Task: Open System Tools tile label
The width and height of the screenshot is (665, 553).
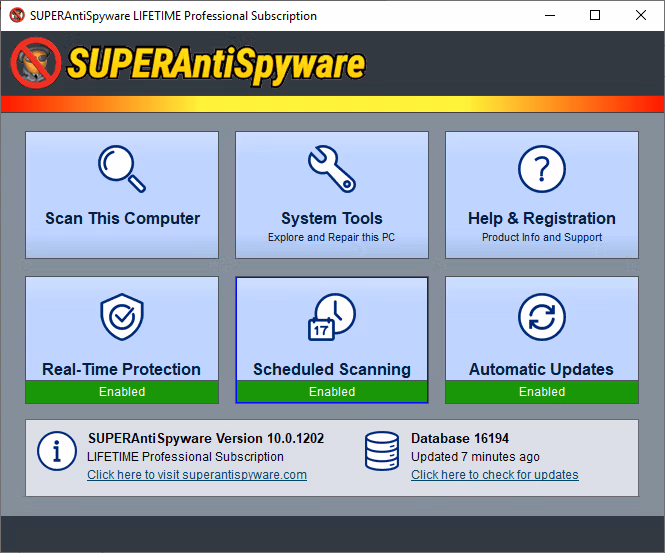Action: click(332, 218)
